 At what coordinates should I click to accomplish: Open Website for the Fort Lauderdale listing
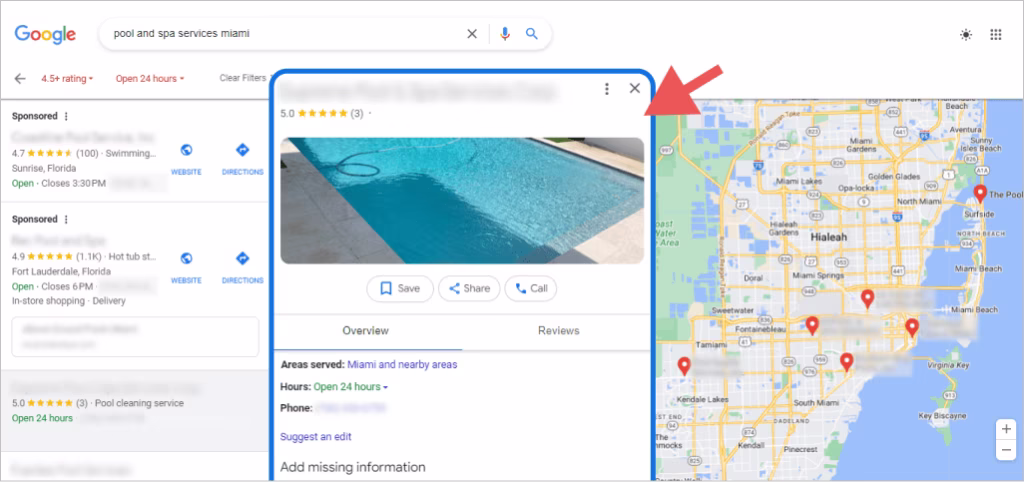click(186, 267)
